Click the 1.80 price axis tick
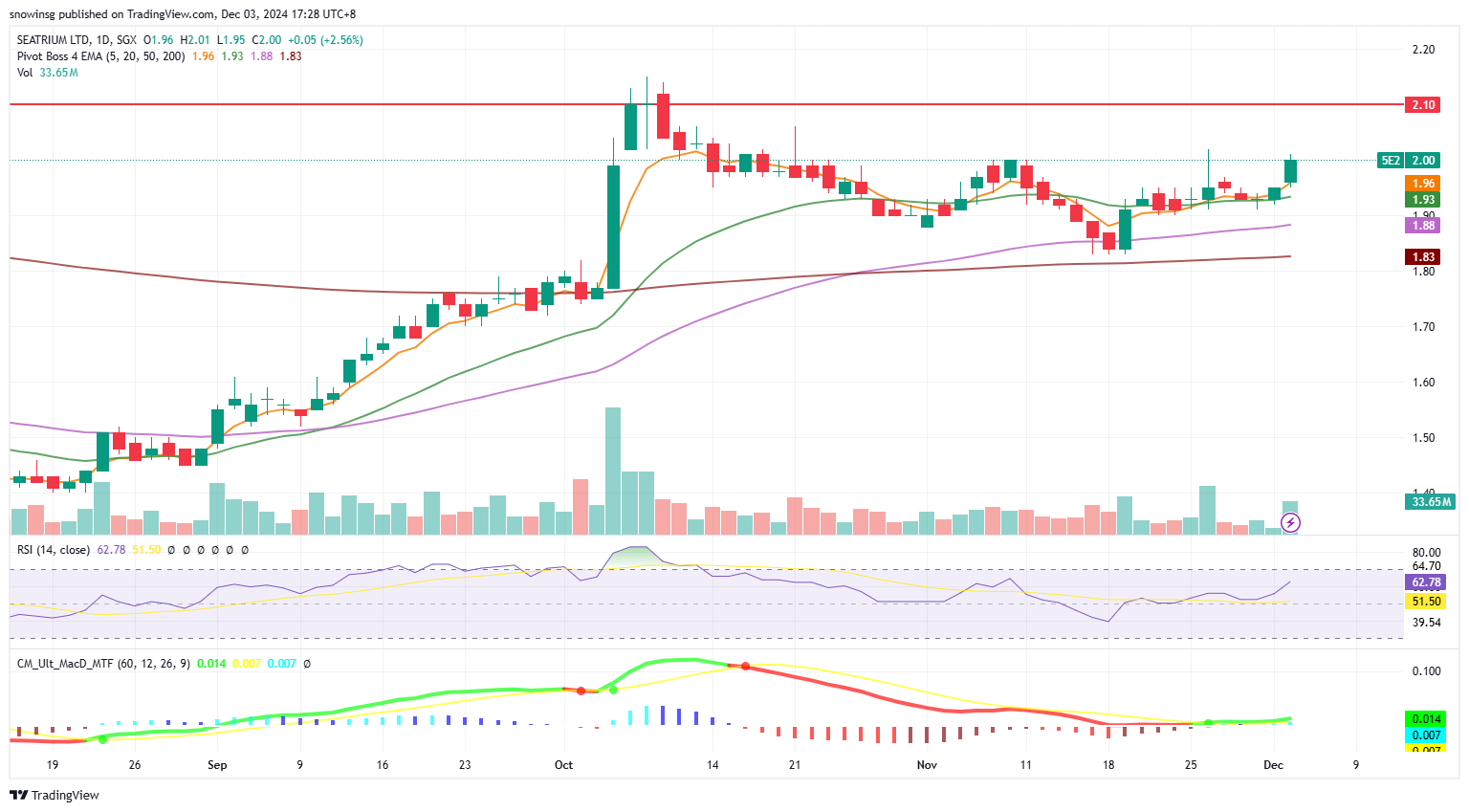Viewport: 1469px width, 812px height. 1423,271
